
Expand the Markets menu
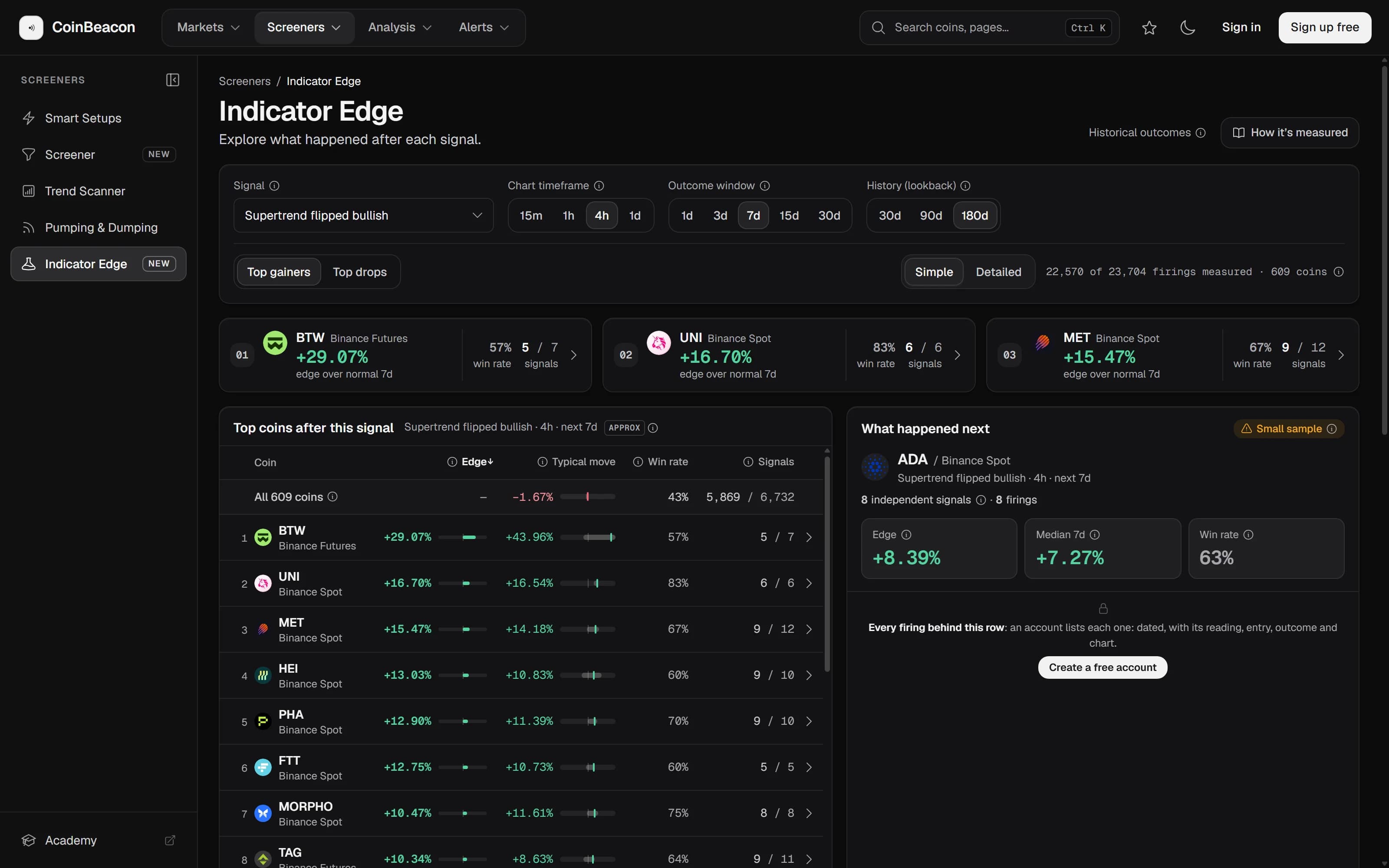(208, 27)
